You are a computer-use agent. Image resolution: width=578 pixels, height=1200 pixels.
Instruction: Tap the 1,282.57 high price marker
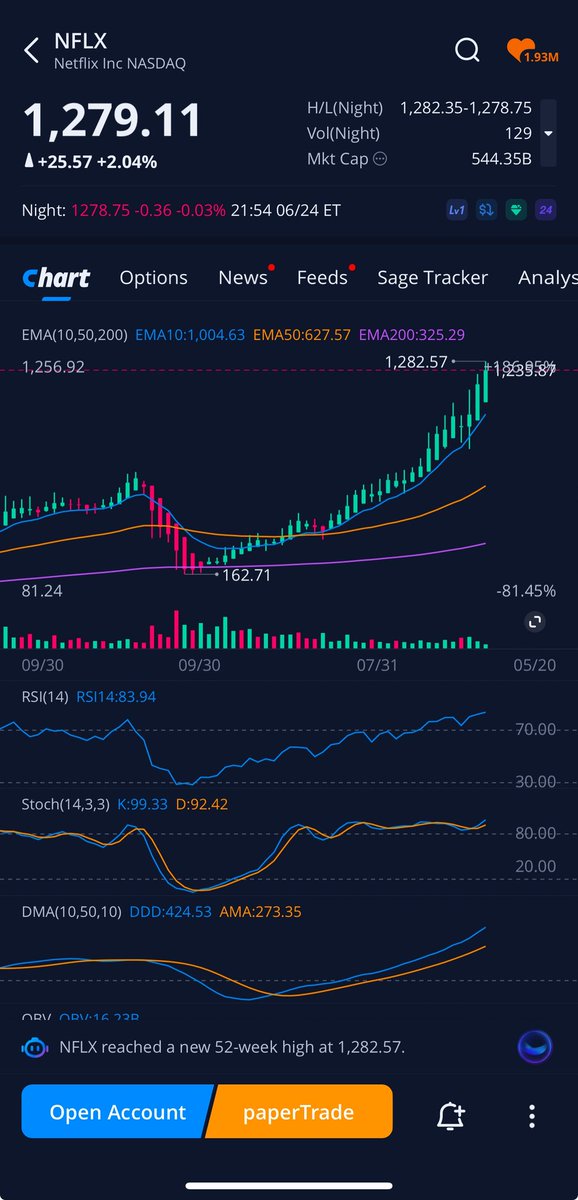[416, 362]
